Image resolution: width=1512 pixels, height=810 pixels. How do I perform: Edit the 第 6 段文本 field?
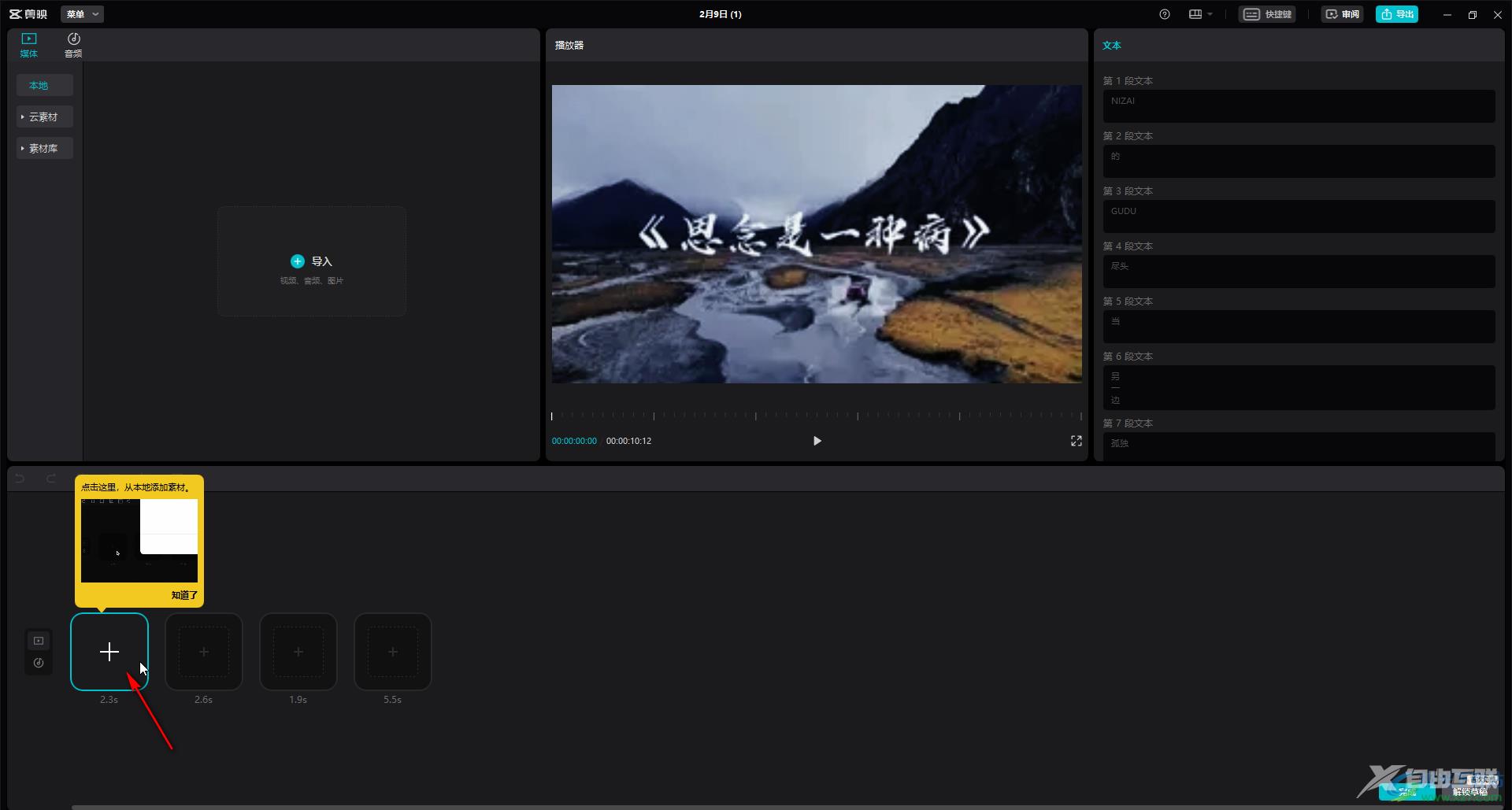pyautogui.click(x=1299, y=387)
